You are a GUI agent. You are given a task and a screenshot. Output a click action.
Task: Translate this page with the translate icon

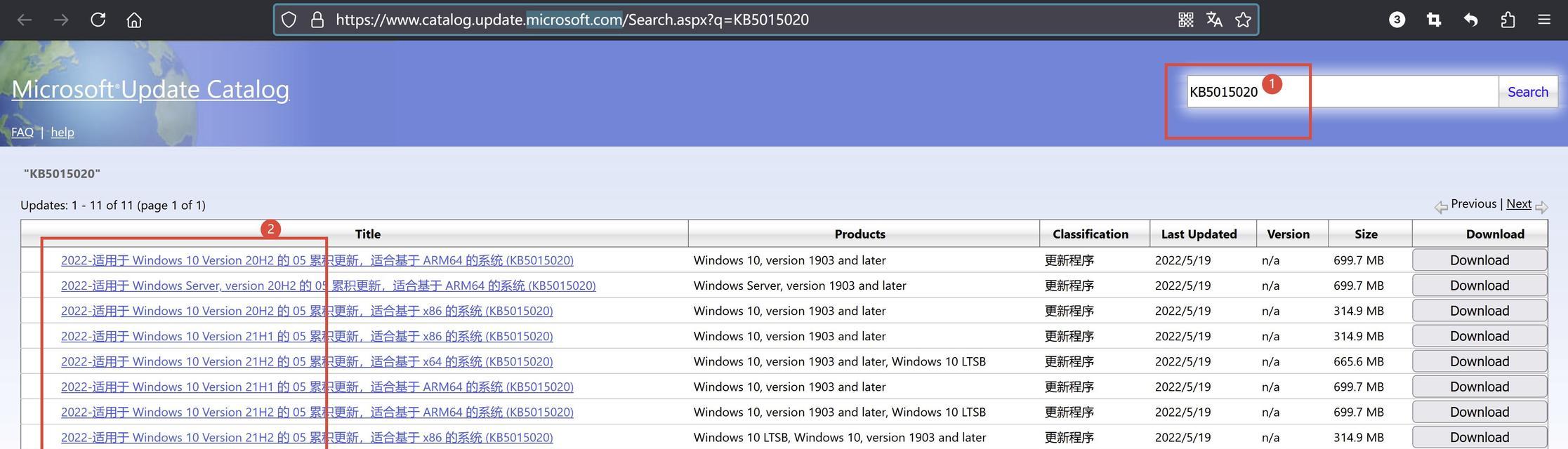[x=1214, y=20]
